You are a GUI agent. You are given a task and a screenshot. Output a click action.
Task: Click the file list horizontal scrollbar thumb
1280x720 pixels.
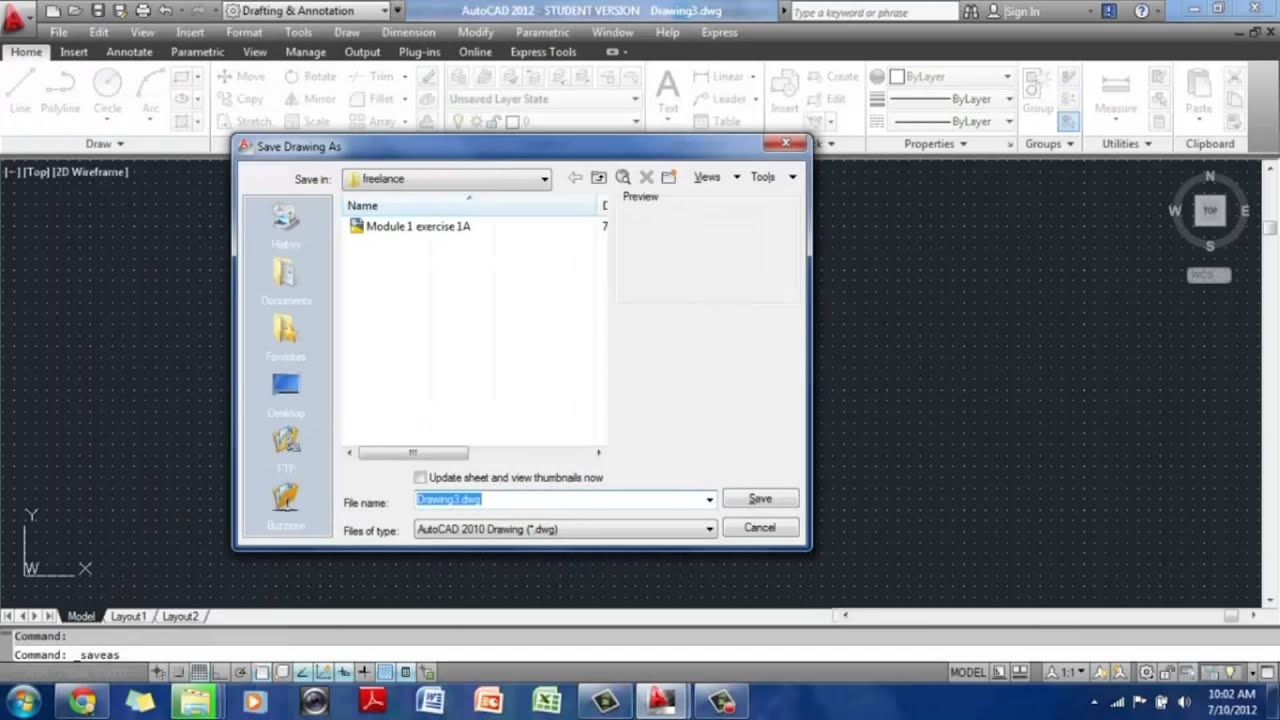click(412, 453)
